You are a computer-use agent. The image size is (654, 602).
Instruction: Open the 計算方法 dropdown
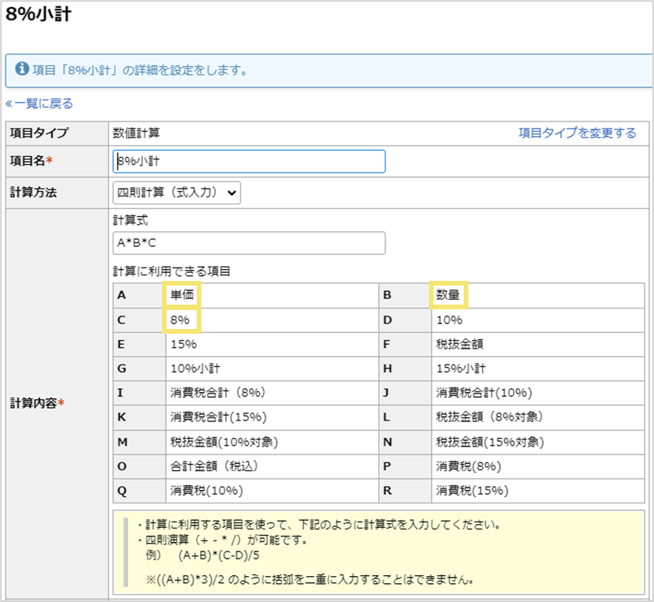177,193
